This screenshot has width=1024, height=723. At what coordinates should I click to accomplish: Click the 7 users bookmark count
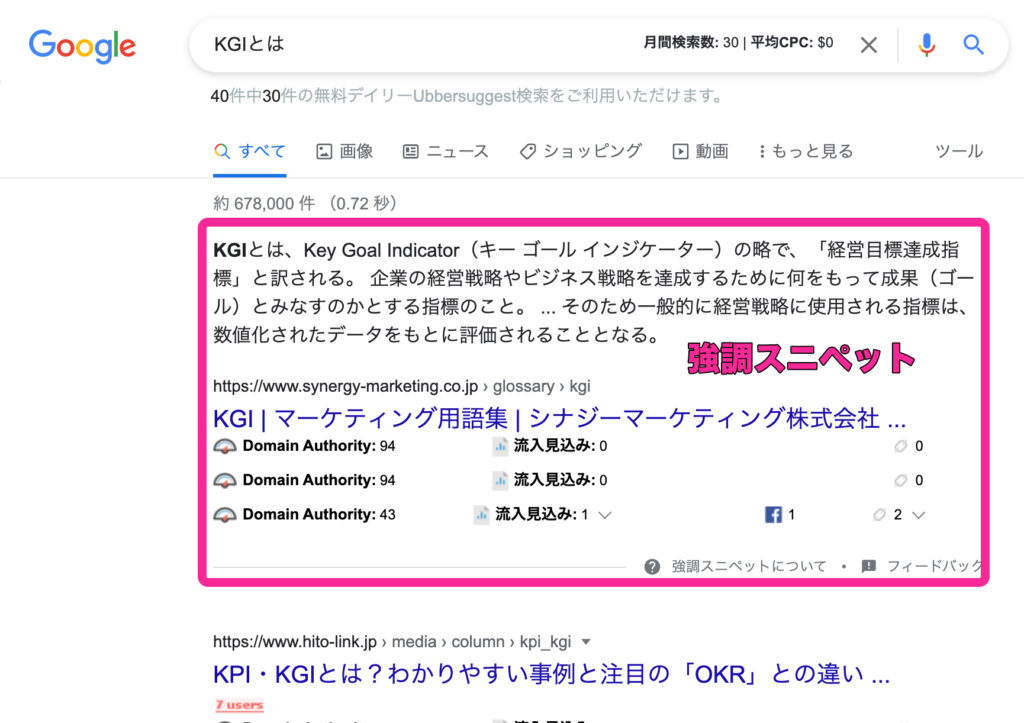(x=239, y=705)
